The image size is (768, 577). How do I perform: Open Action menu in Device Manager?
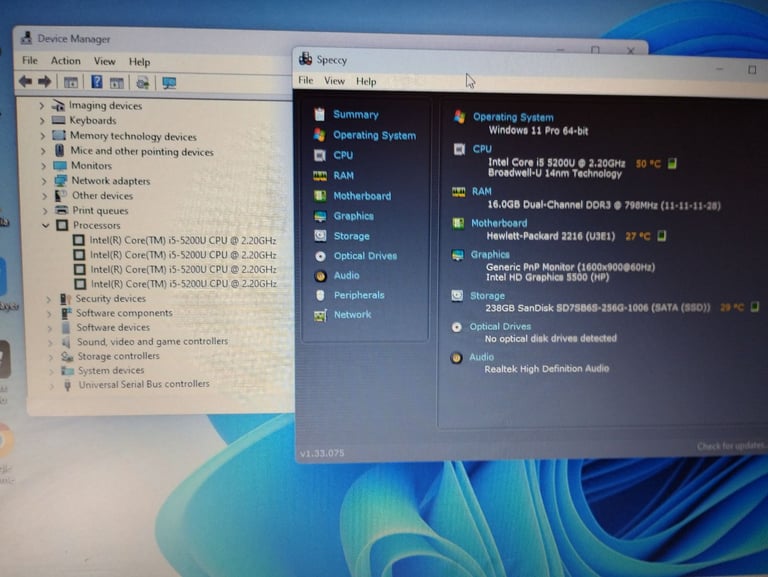pyautogui.click(x=66, y=61)
